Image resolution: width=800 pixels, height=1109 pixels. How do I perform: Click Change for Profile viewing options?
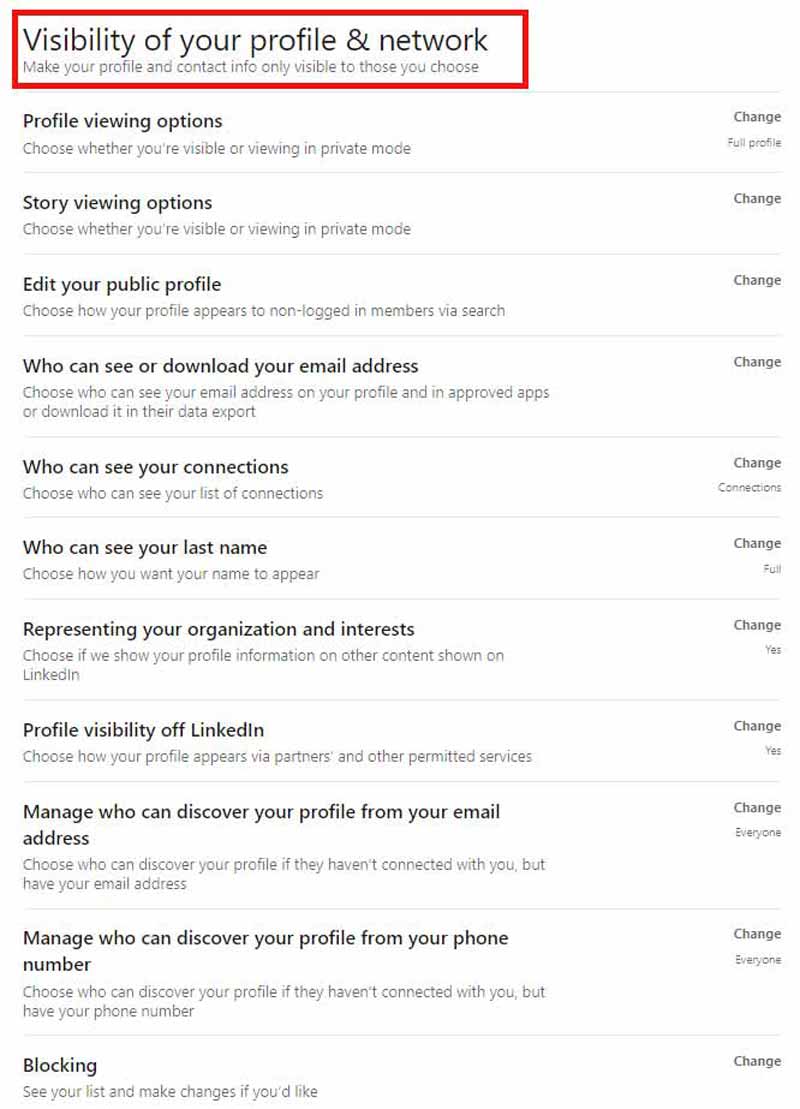(756, 117)
